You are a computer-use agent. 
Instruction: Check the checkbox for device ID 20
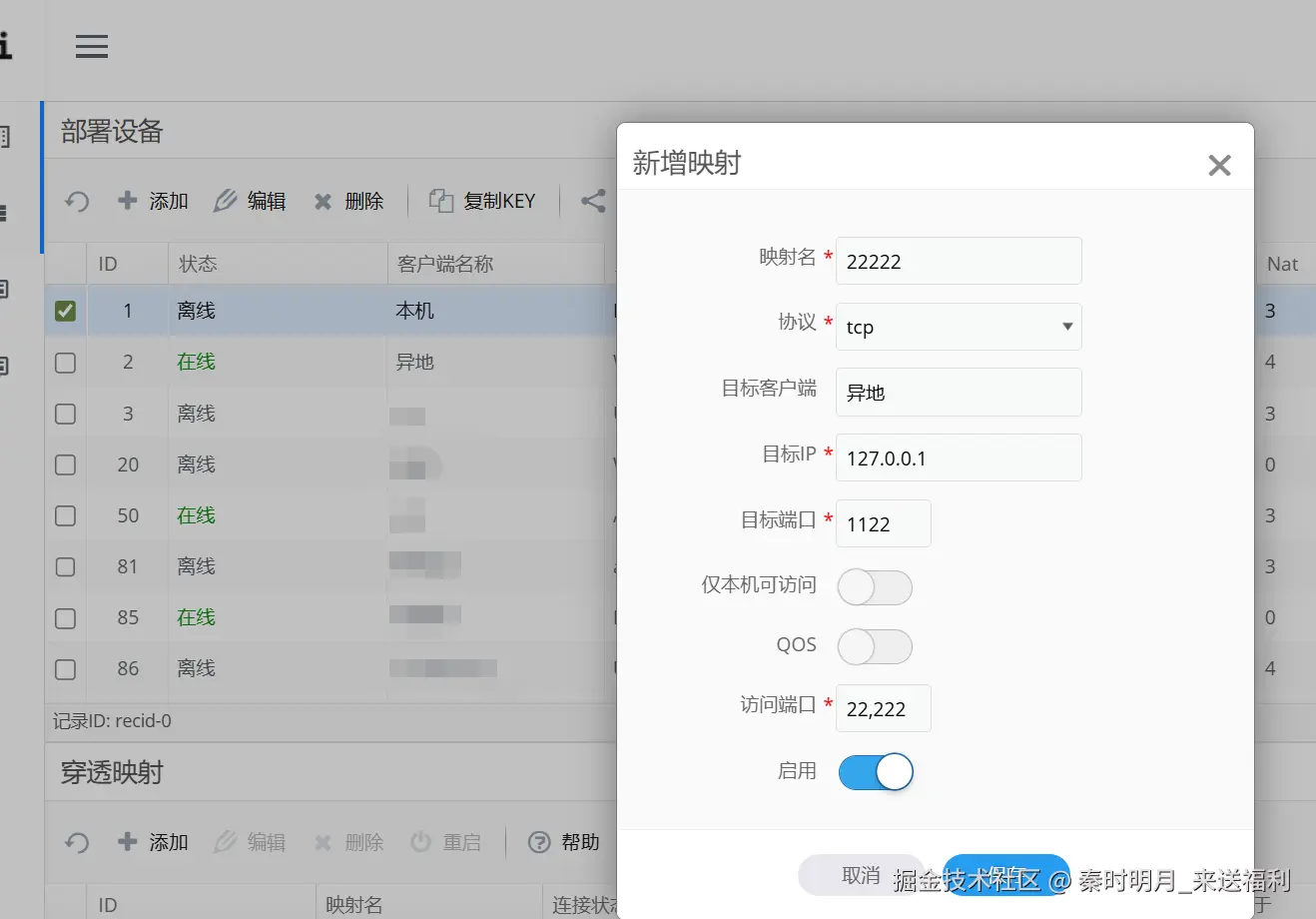click(x=65, y=464)
